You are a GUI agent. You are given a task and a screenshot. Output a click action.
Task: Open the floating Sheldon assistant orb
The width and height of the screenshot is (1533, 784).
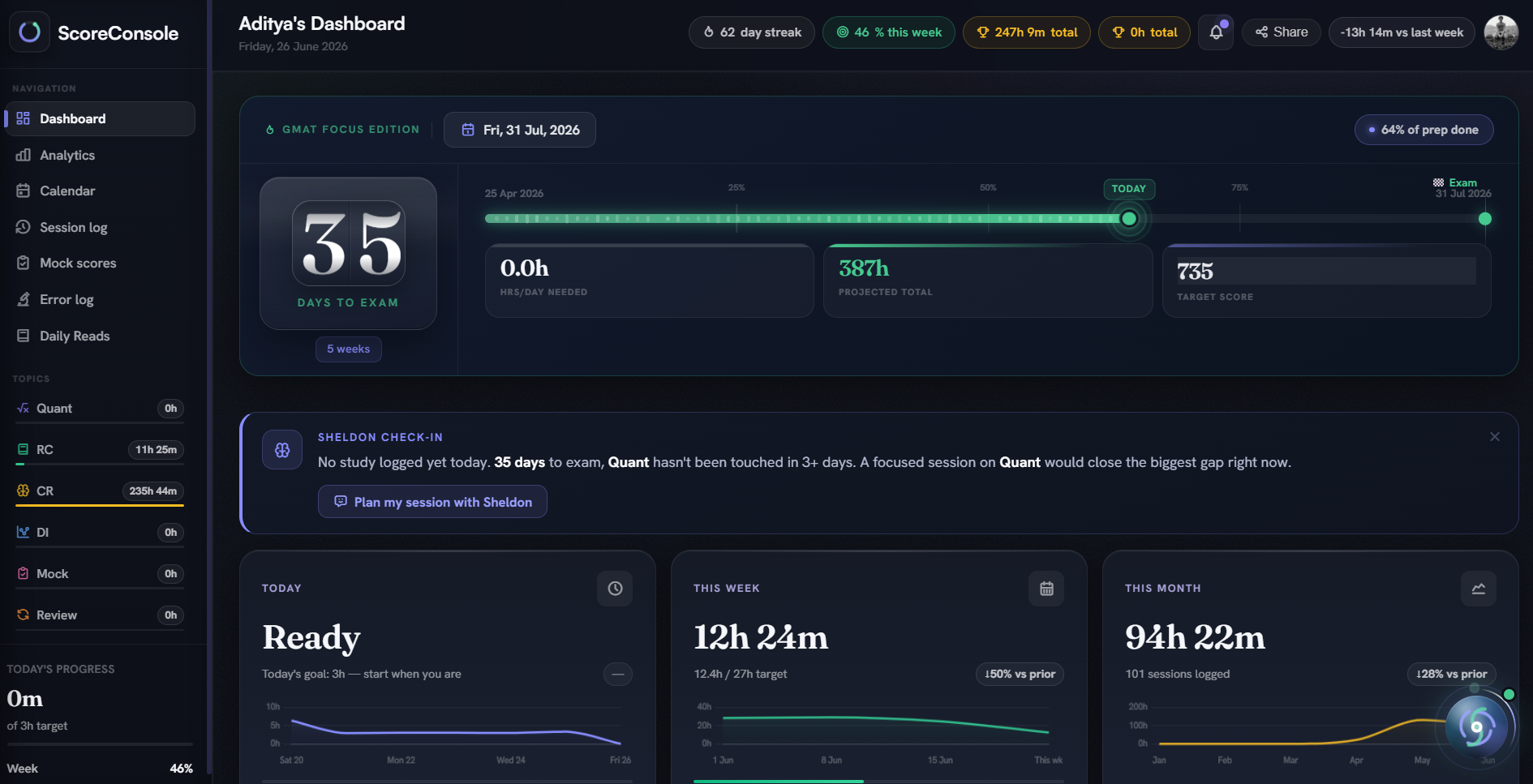click(1477, 727)
